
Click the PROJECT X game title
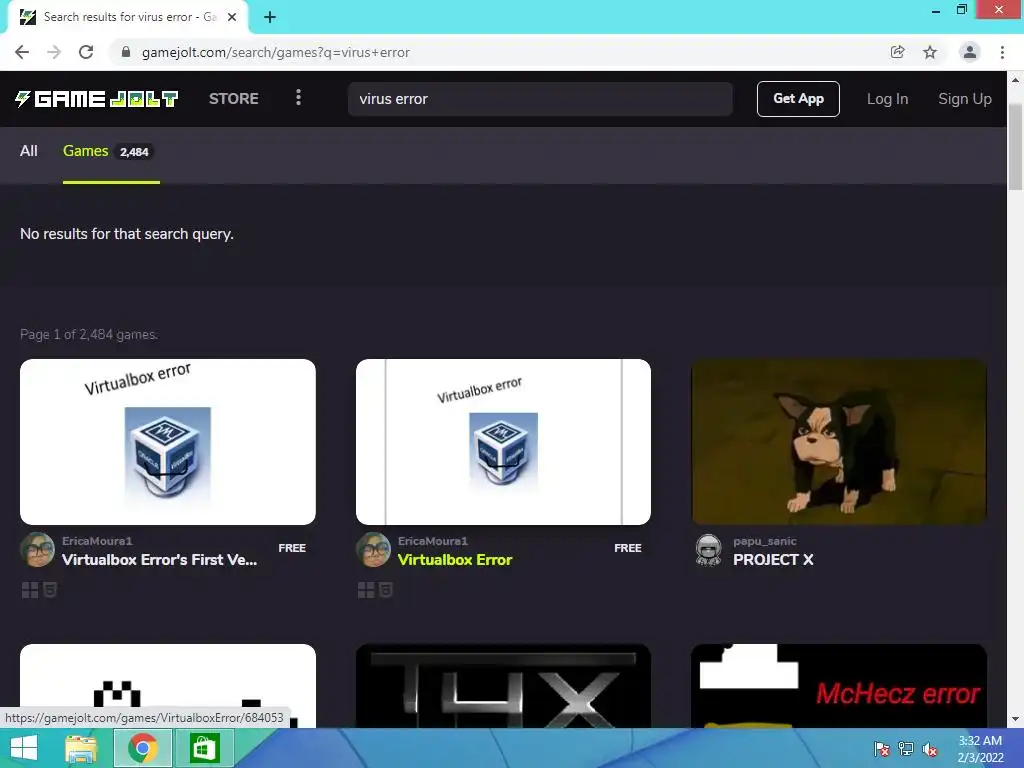(773, 560)
